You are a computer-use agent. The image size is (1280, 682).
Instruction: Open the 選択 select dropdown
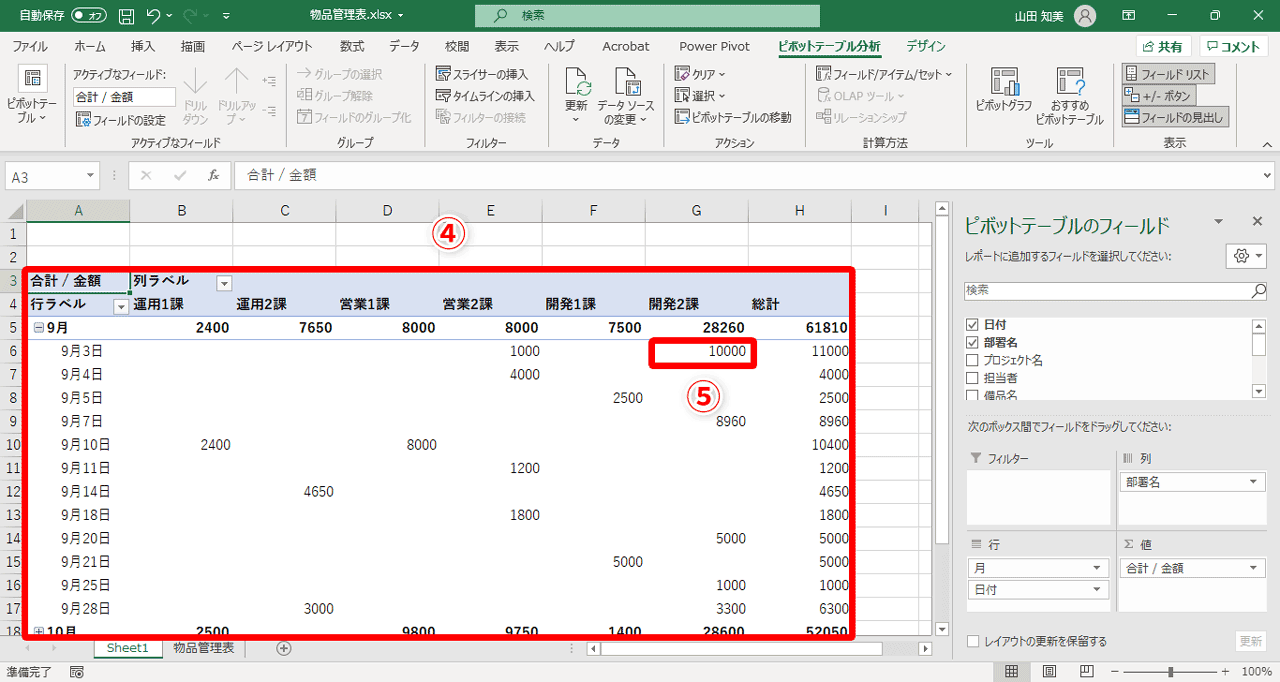(x=700, y=96)
